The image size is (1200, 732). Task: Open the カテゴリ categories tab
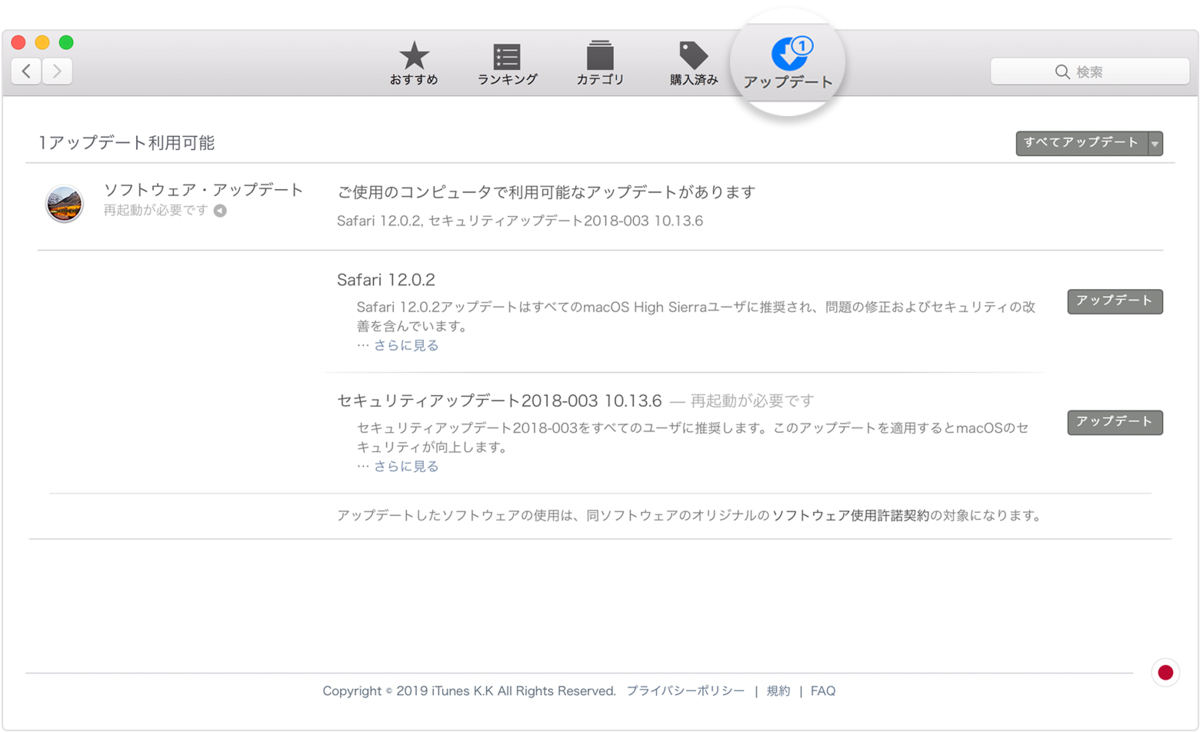(x=600, y=64)
